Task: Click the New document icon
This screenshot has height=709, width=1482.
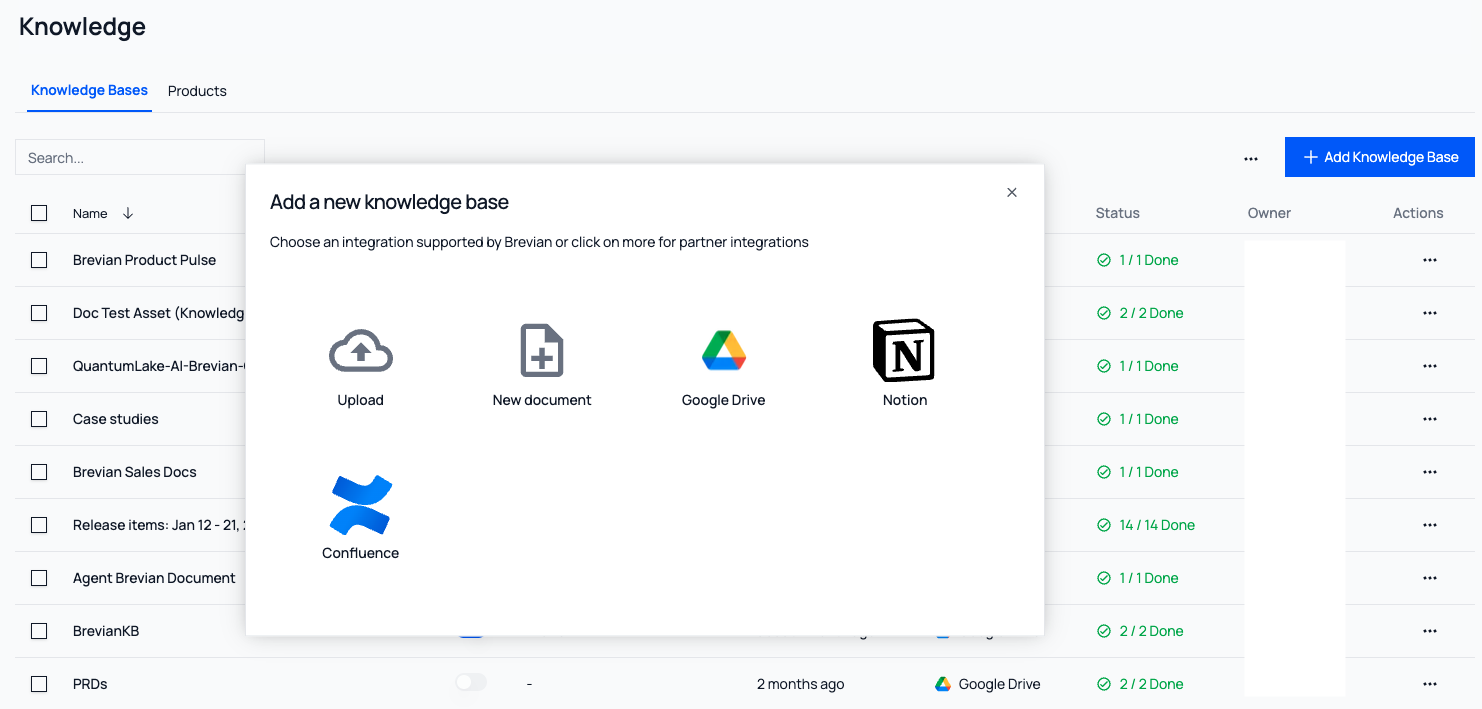Action: click(541, 351)
